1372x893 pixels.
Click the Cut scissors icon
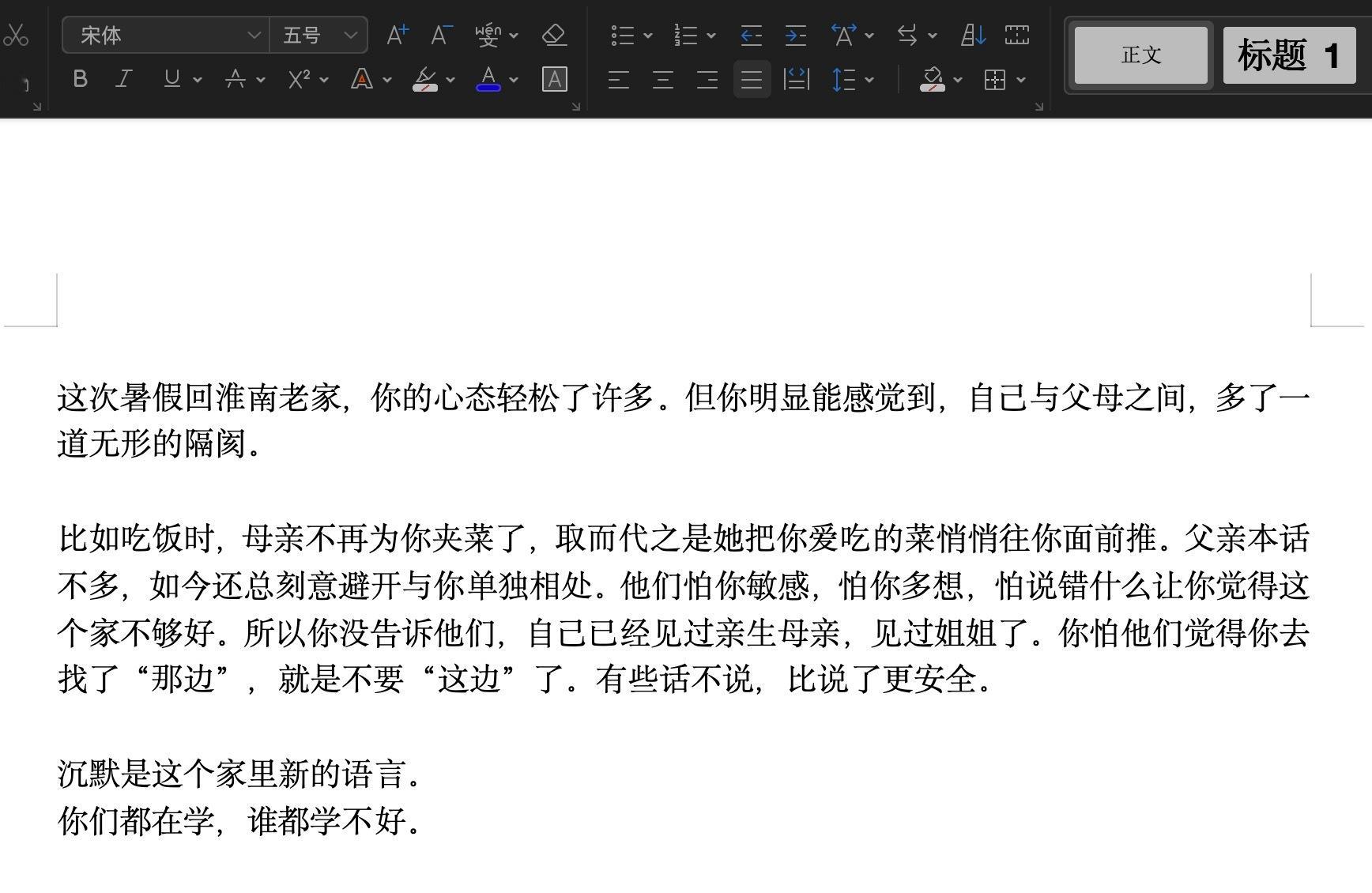click(x=15, y=35)
